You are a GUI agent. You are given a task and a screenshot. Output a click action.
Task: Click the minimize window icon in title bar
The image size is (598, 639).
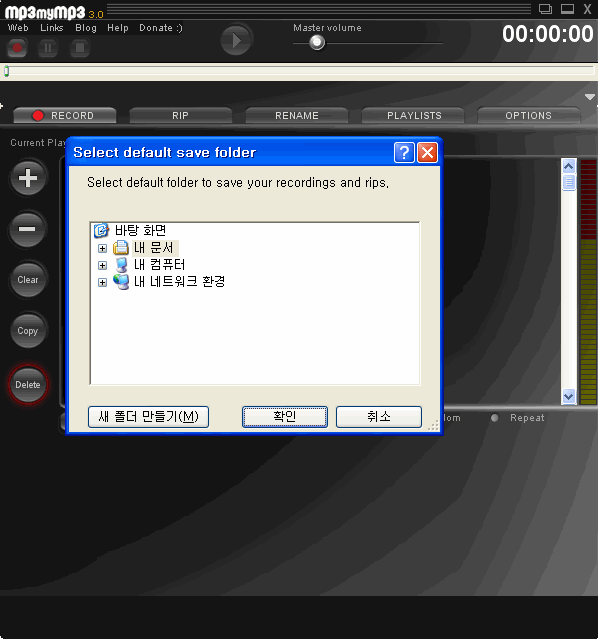[567, 9]
